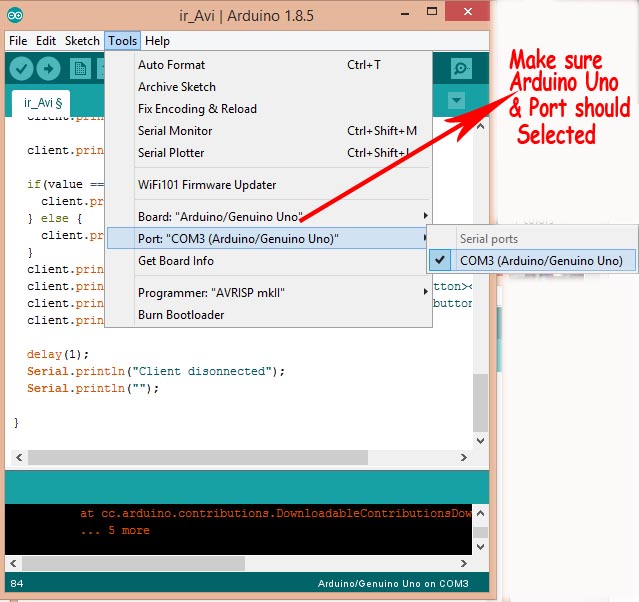The width and height of the screenshot is (639, 602).
Task: Close the Tools menu from menubar
Action: coord(122,41)
